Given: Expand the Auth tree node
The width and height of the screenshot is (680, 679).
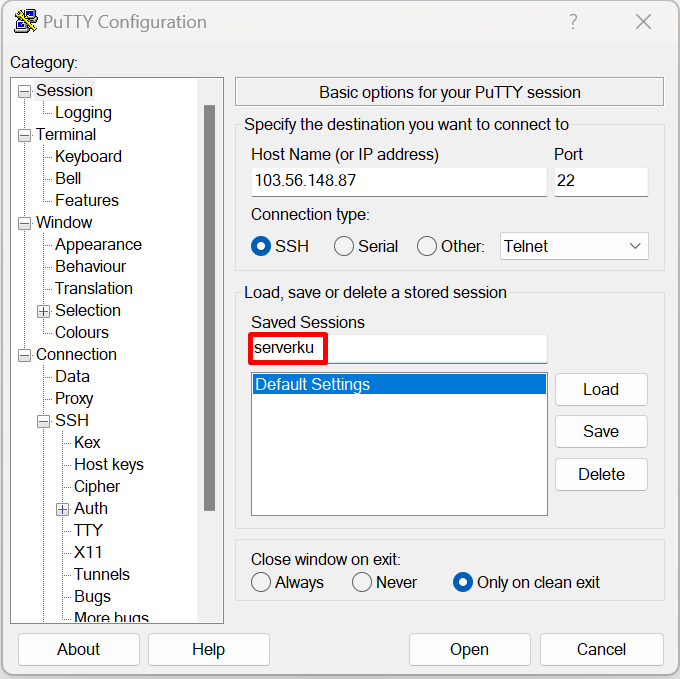Looking at the screenshot, I should pos(62,509).
